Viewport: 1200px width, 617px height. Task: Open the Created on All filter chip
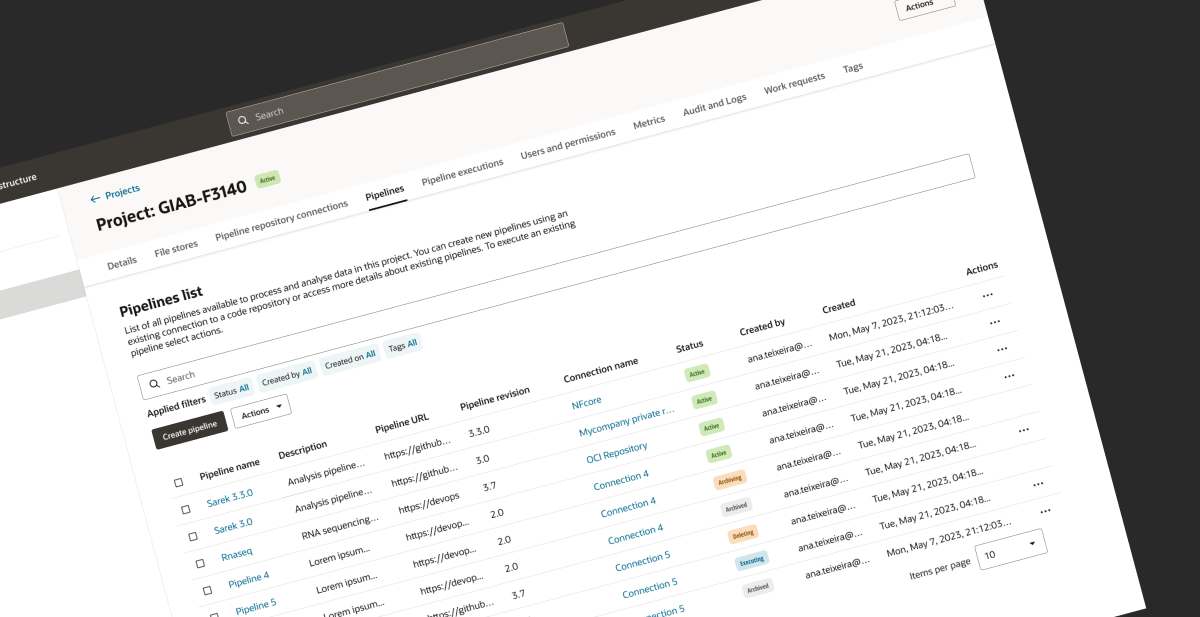pyautogui.click(x=350, y=358)
